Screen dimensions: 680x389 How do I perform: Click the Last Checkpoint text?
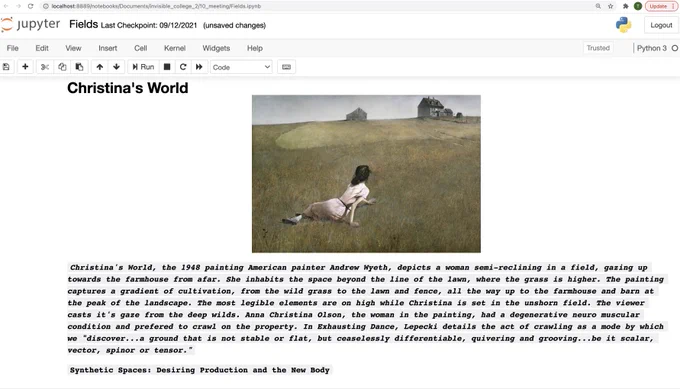click(x=149, y=25)
